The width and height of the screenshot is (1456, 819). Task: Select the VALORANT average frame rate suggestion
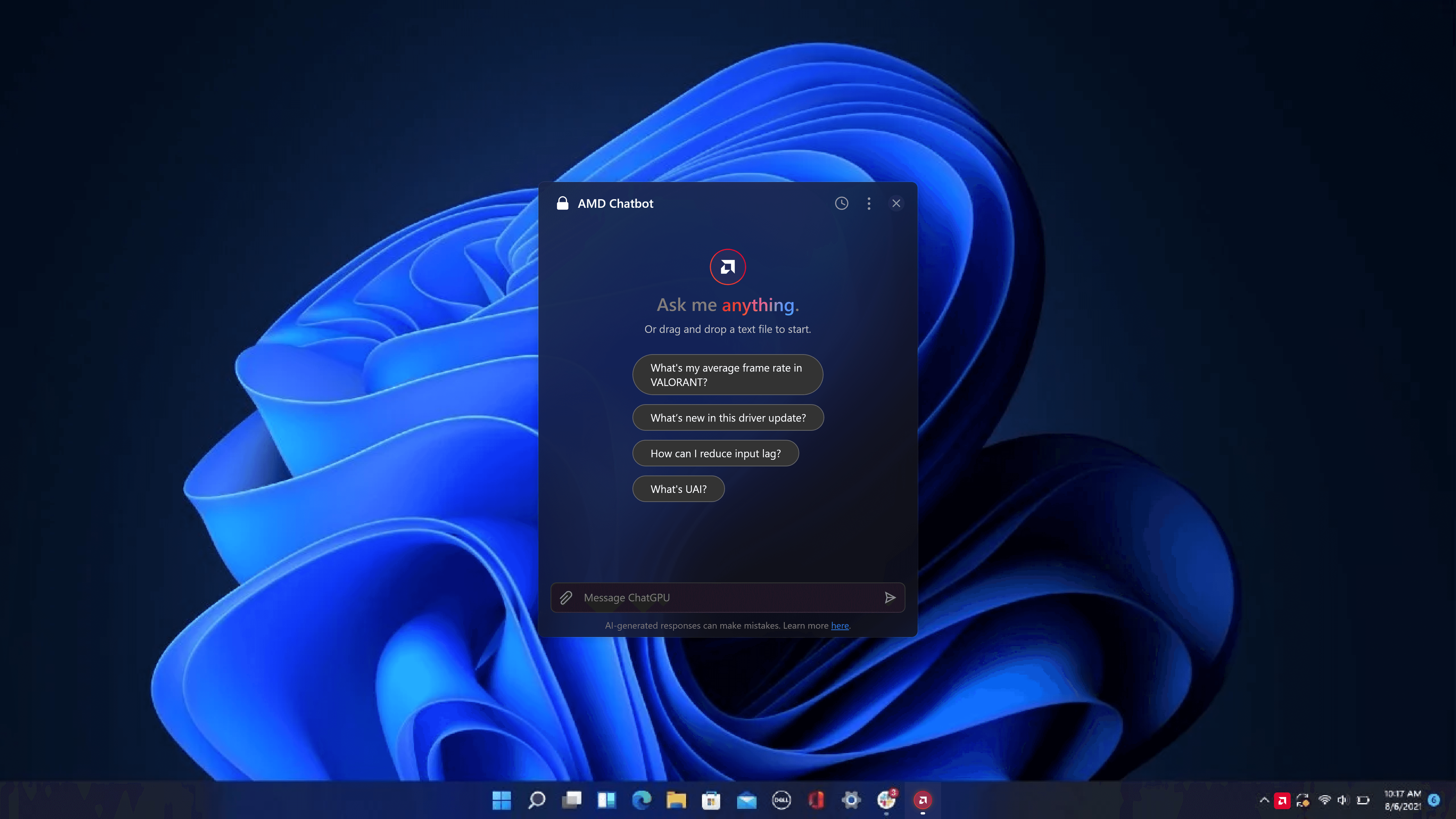pyautogui.click(x=727, y=375)
